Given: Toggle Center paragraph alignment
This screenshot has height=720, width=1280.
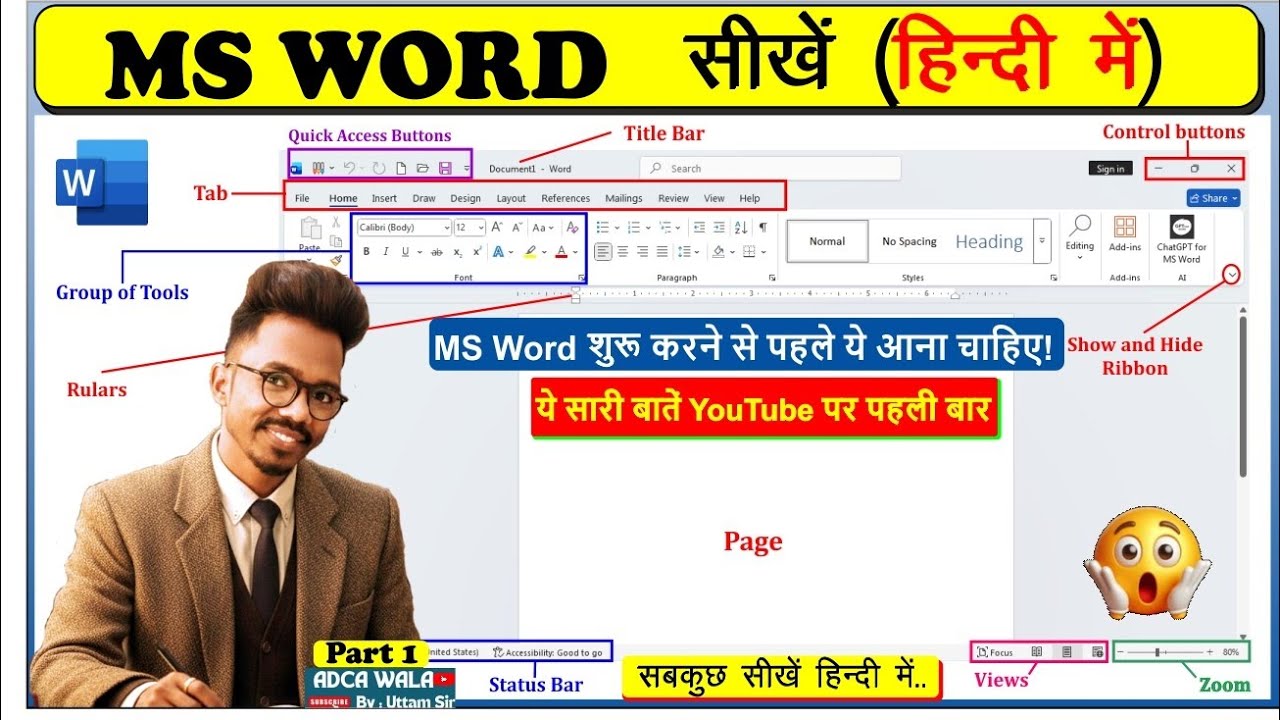Looking at the screenshot, I should [x=623, y=252].
